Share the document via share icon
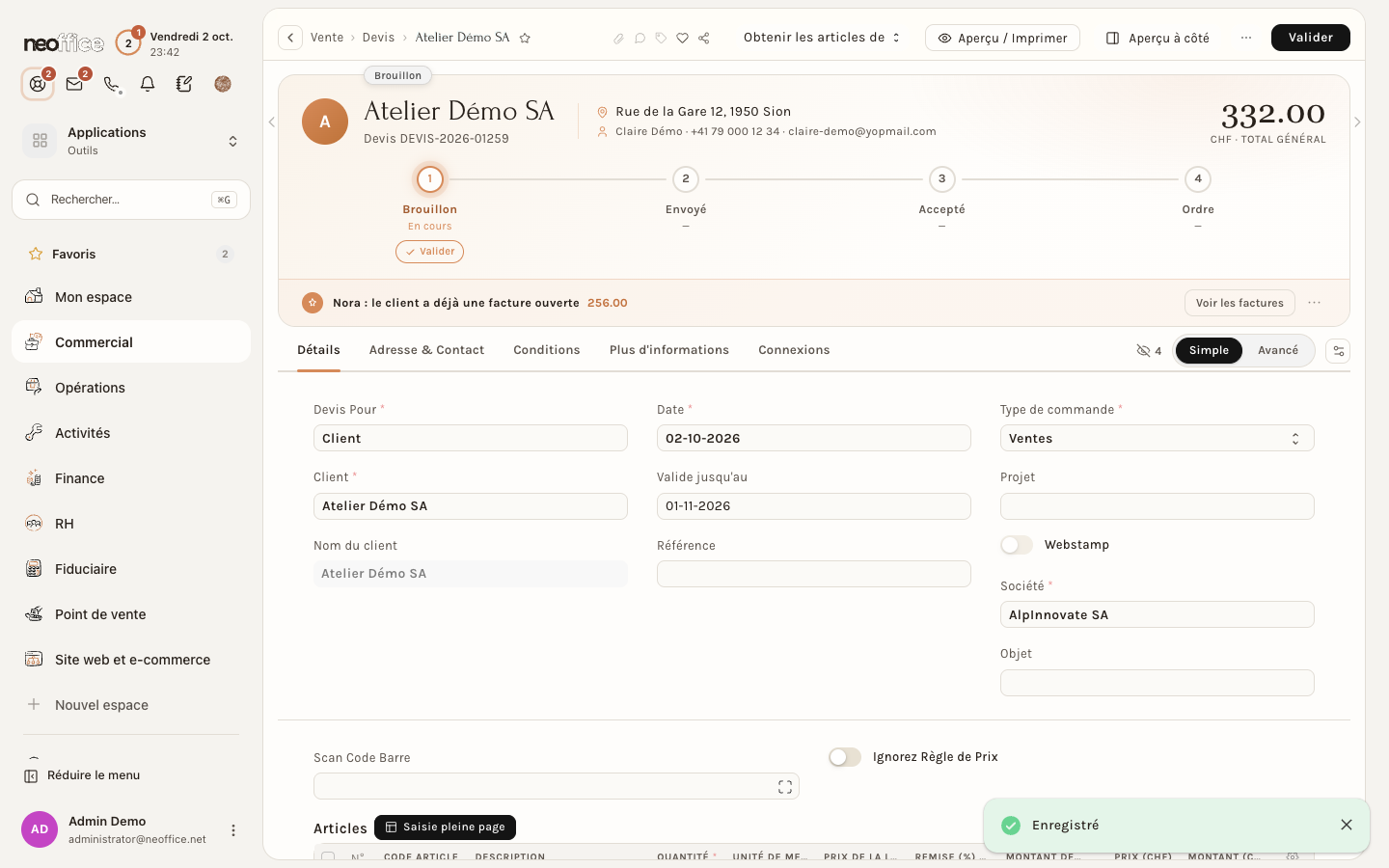 tap(704, 38)
